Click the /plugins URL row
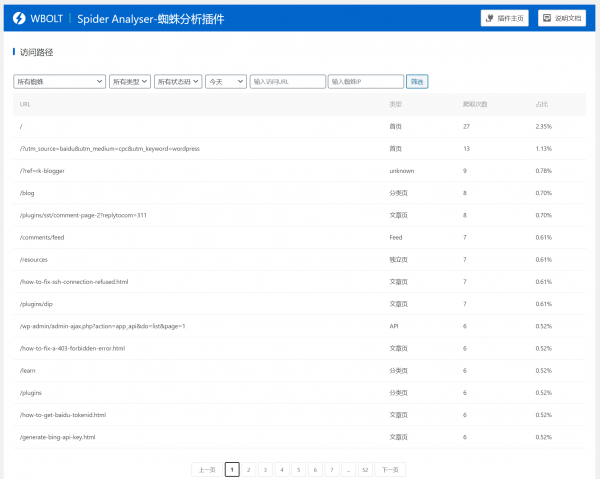The width and height of the screenshot is (600, 479). tap(299, 393)
